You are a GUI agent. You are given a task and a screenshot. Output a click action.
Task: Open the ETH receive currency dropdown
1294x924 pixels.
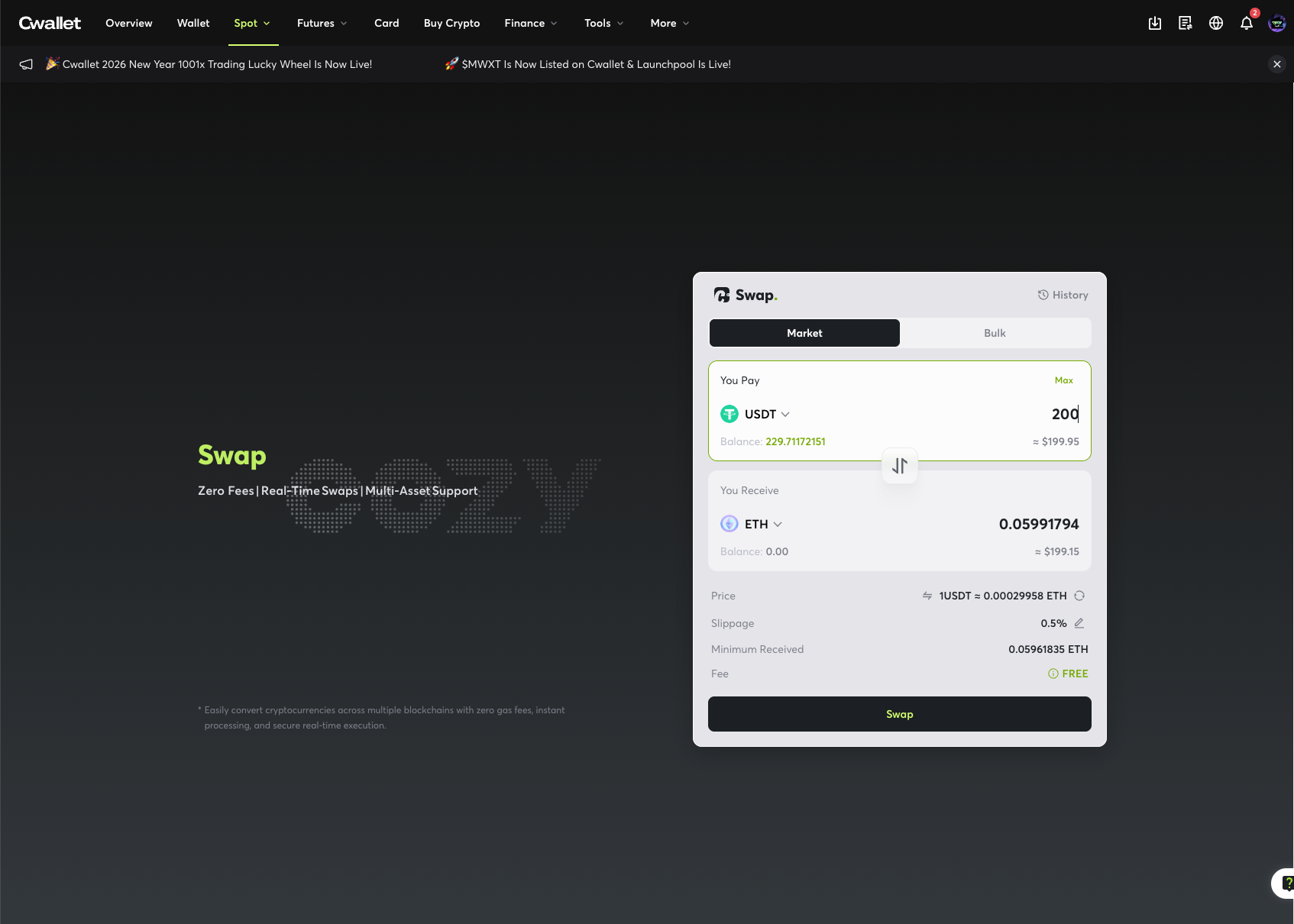pyautogui.click(x=752, y=524)
